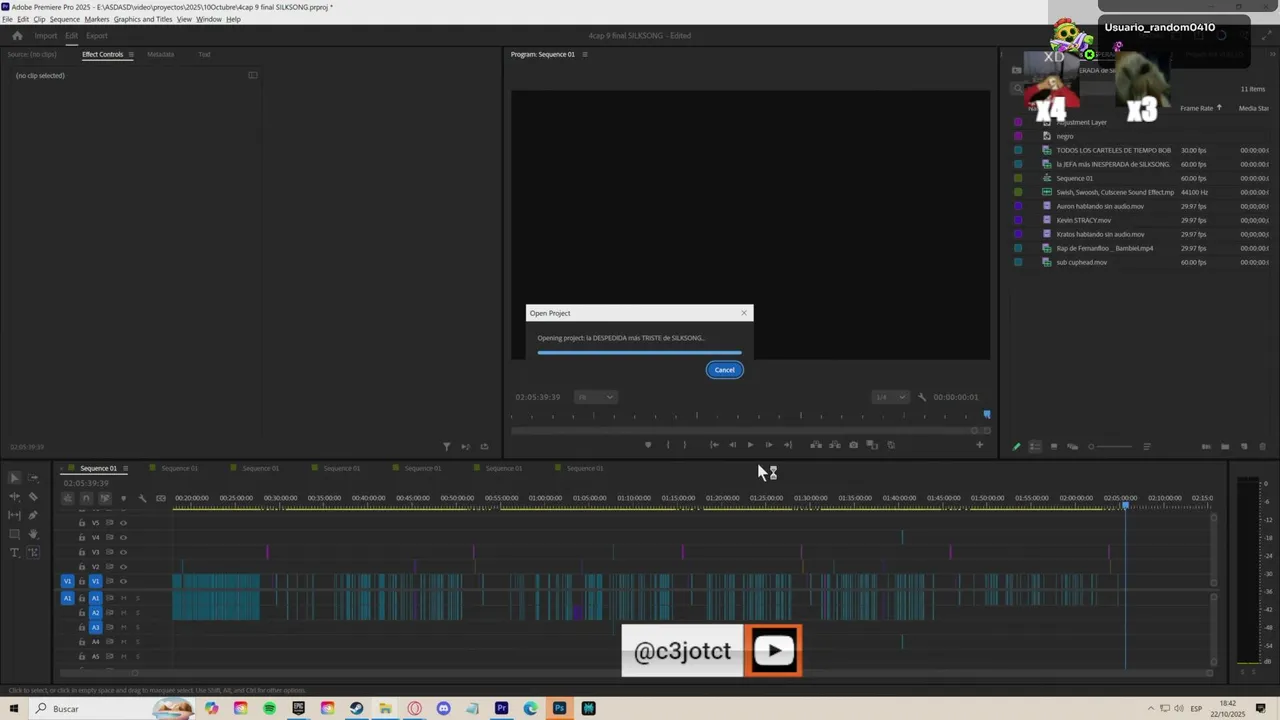Cancel opening the project
Viewport: 1280px width, 720px height.
725,370
